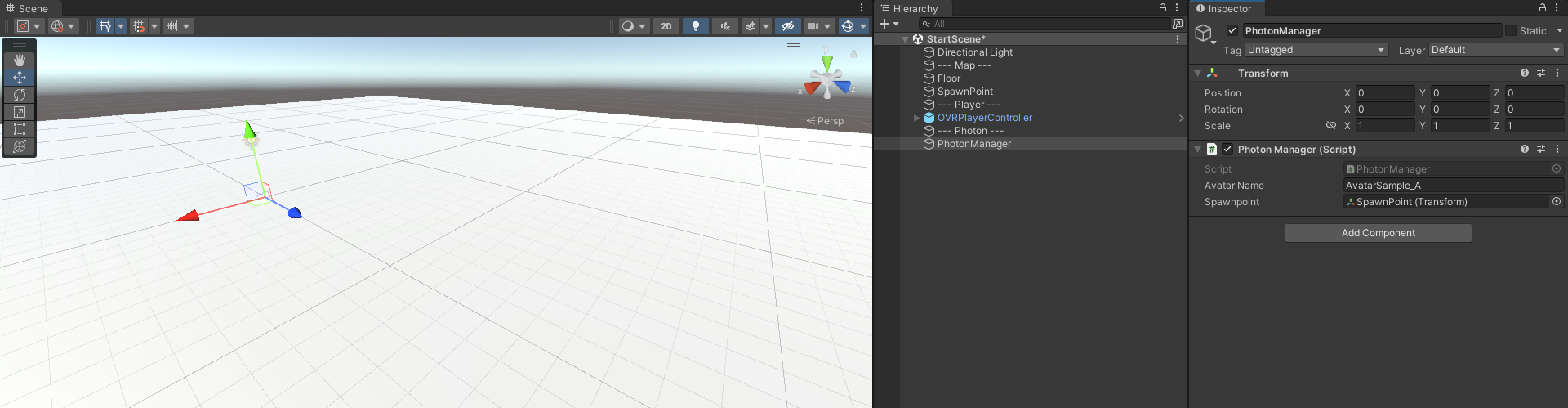1568x408 pixels.
Task: Select the Rect tool
Action: (20, 129)
